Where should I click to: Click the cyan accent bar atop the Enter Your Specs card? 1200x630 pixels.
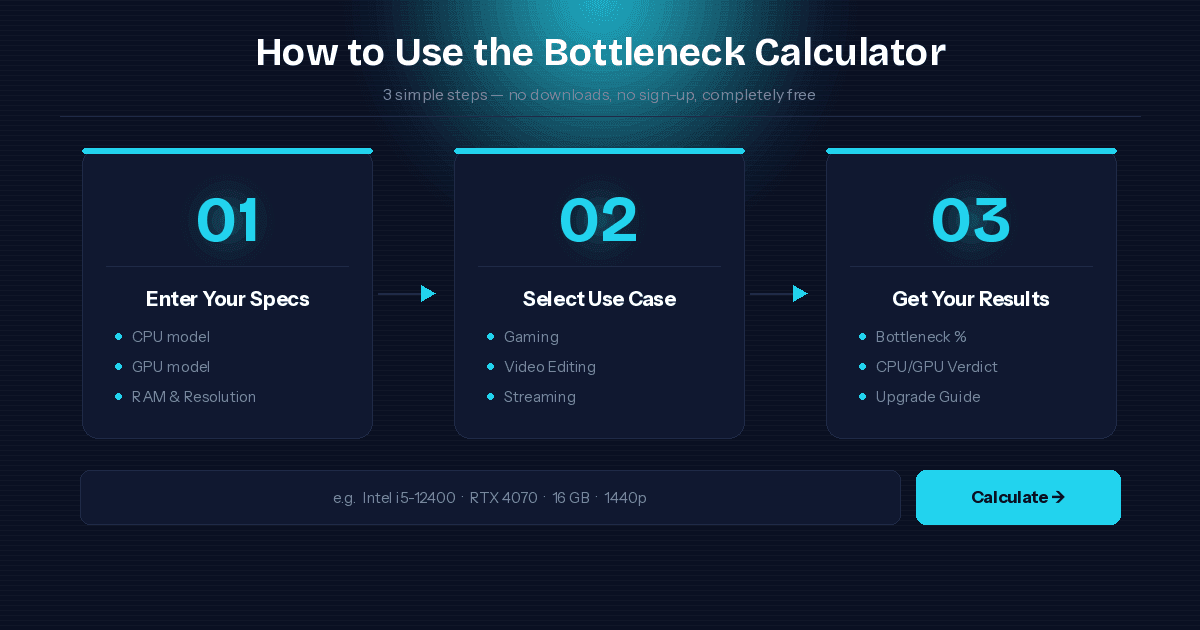pyautogui.click(x=227, y=151)
